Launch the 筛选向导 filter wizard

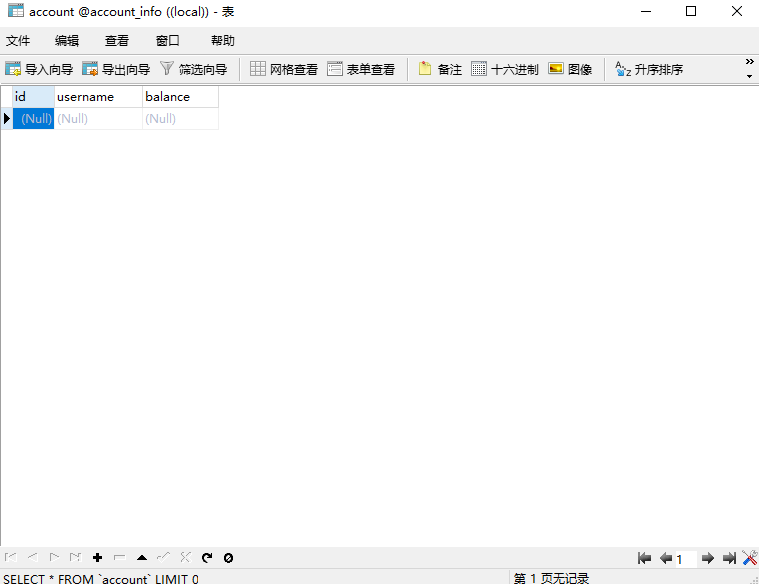tap(194, 69)
